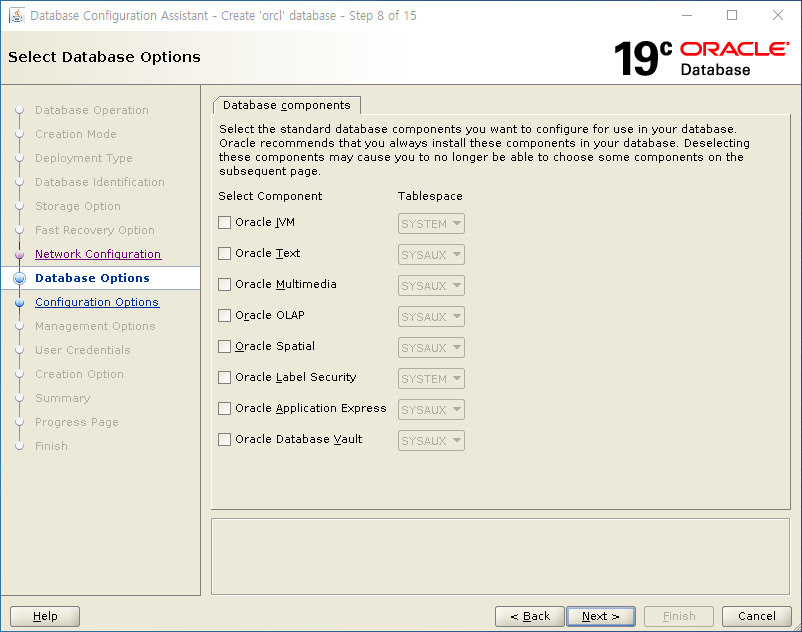The height and width of the screenshot is (632, 802).
Task: Minimize the Database Configuration Assistant window
Action: (687, 15)
